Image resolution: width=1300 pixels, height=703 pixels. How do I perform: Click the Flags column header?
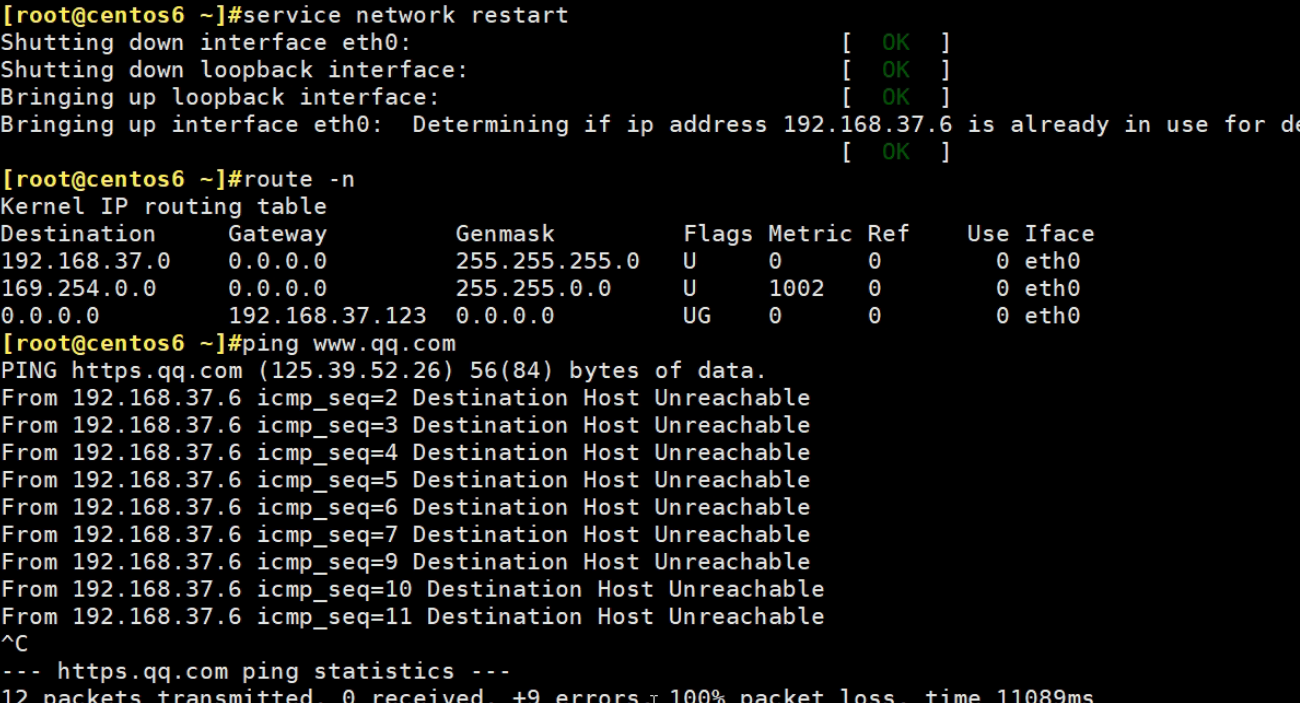[x=718, y=234]
